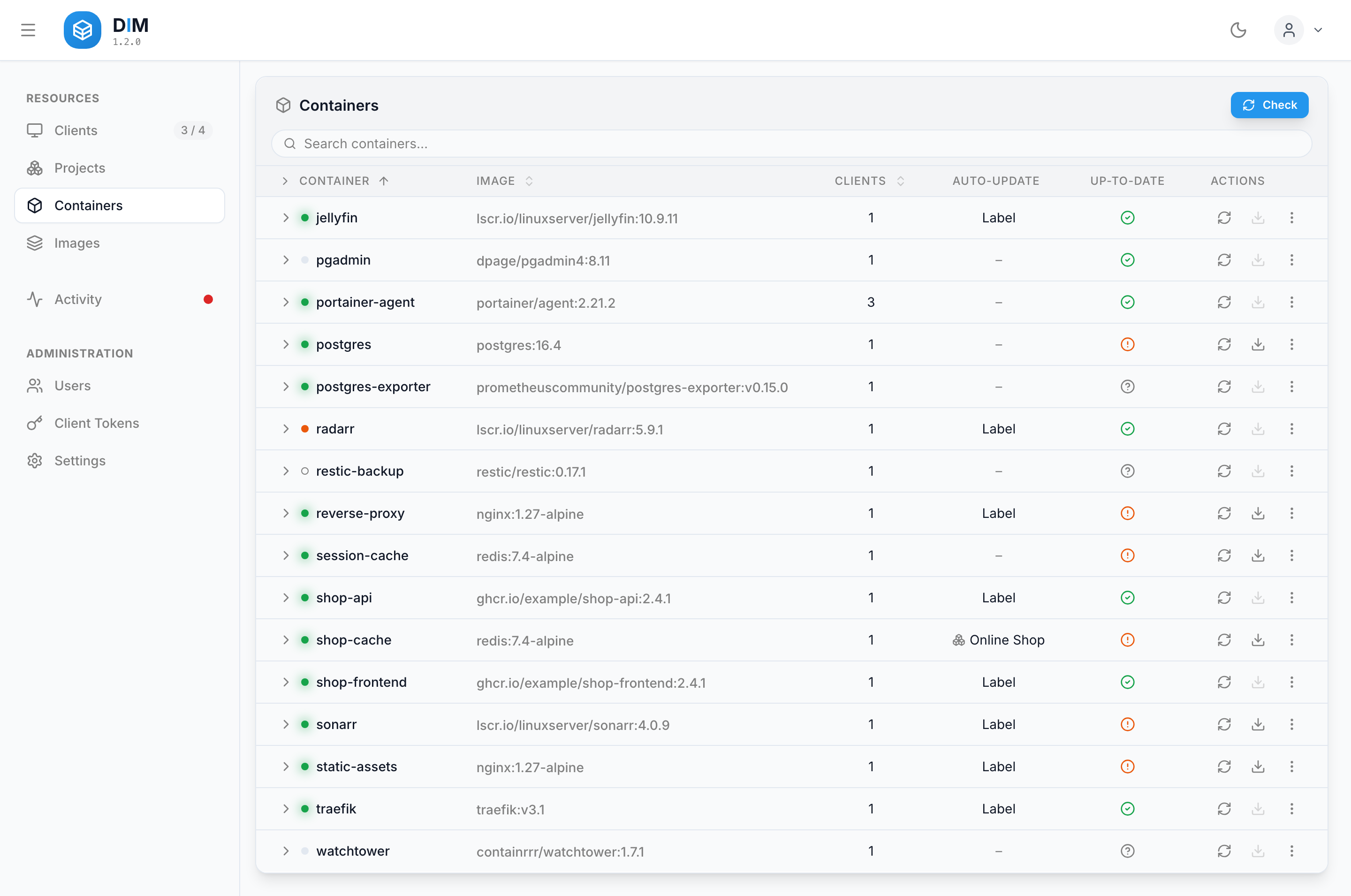
Task: Open the Users administration page
Action: 120,386
